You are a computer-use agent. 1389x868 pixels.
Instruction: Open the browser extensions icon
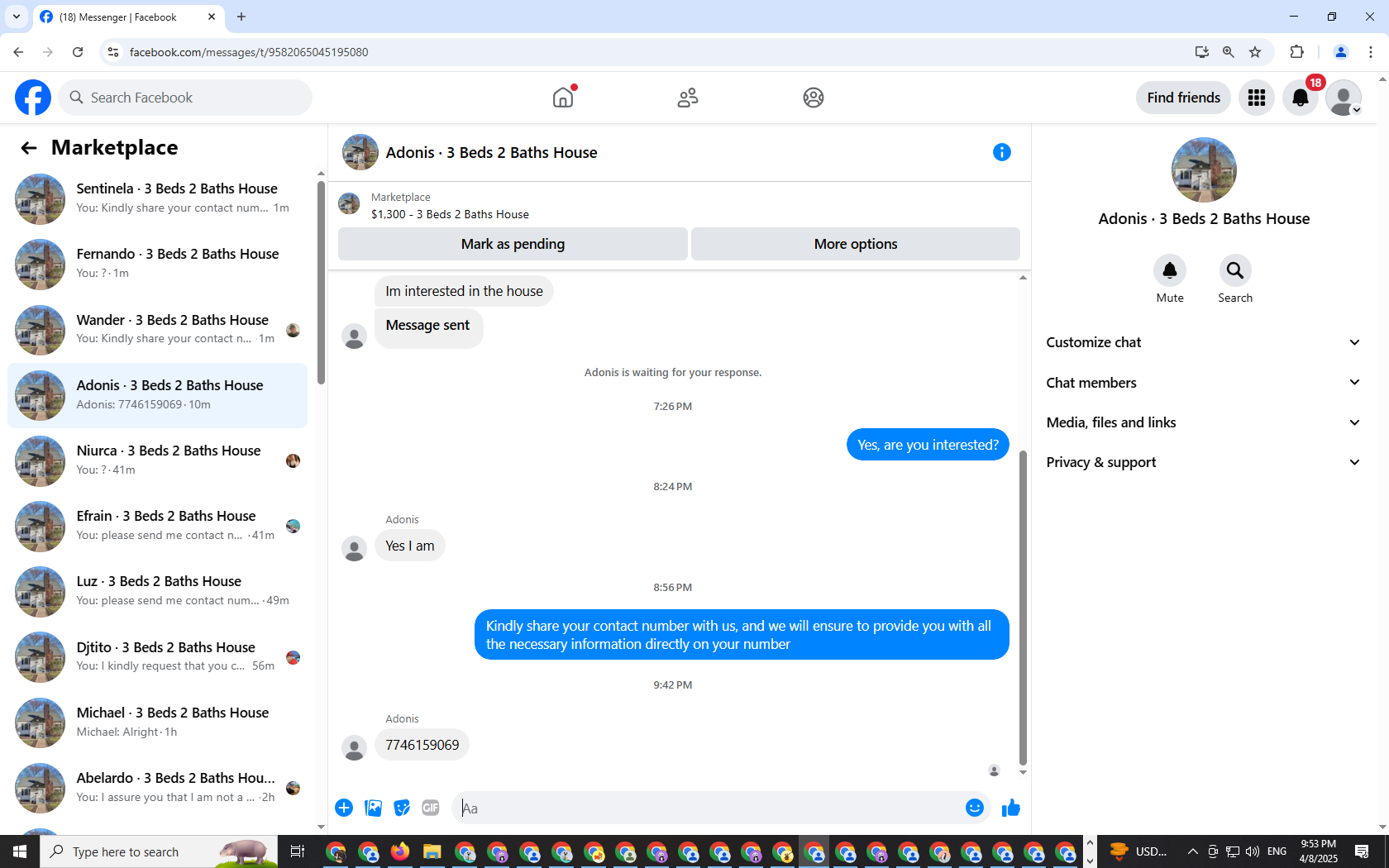(x=1296, y=52)
